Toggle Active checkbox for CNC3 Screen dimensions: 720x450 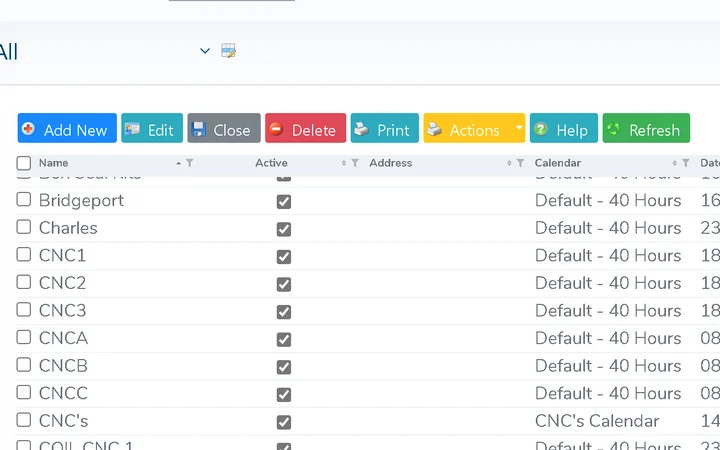[284, 312]
